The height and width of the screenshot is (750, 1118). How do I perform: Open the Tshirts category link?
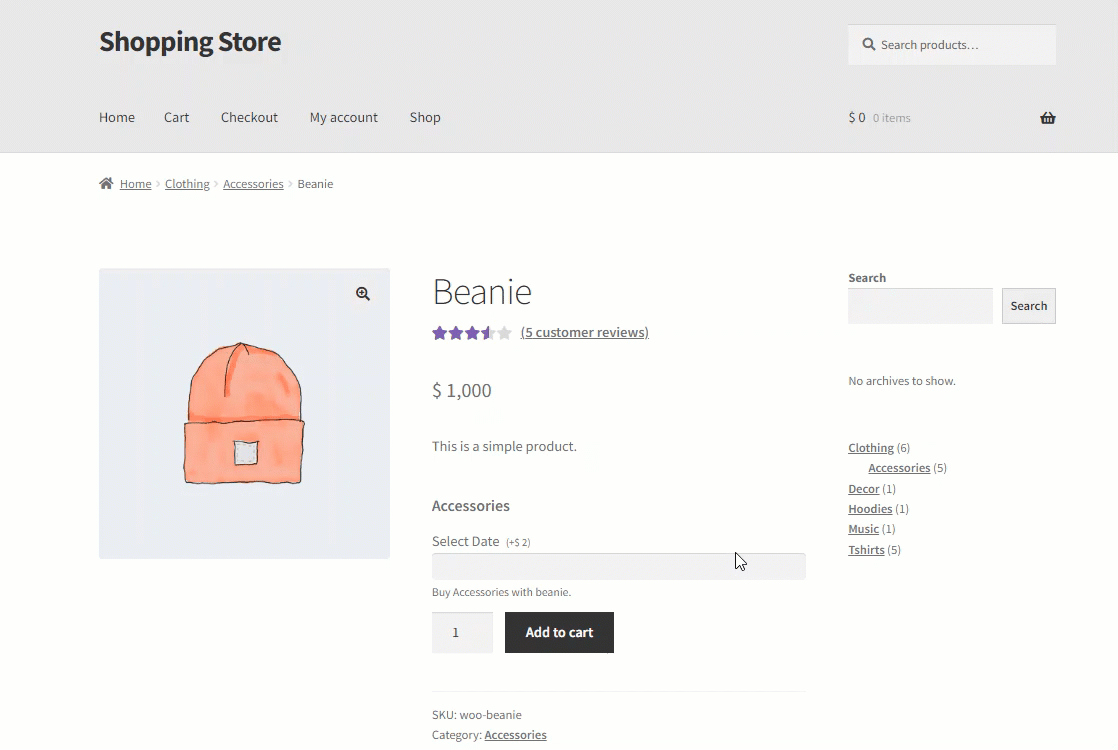(866, 550)
